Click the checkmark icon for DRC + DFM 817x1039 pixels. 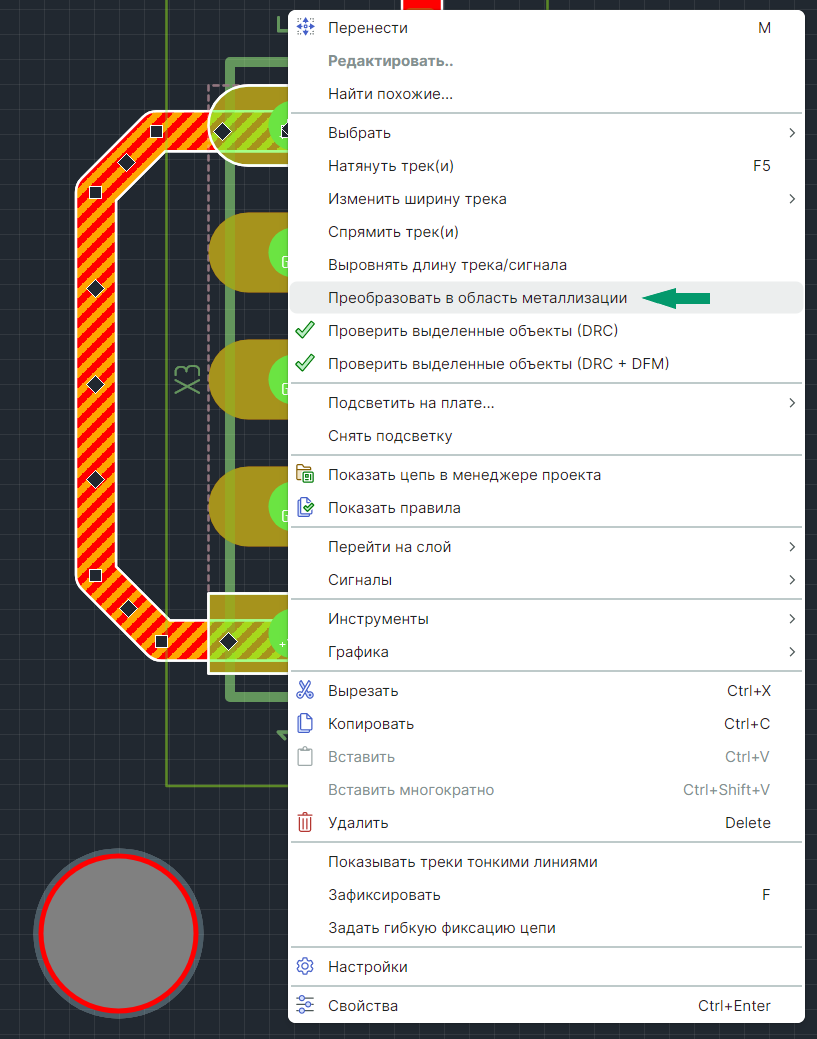305,363
